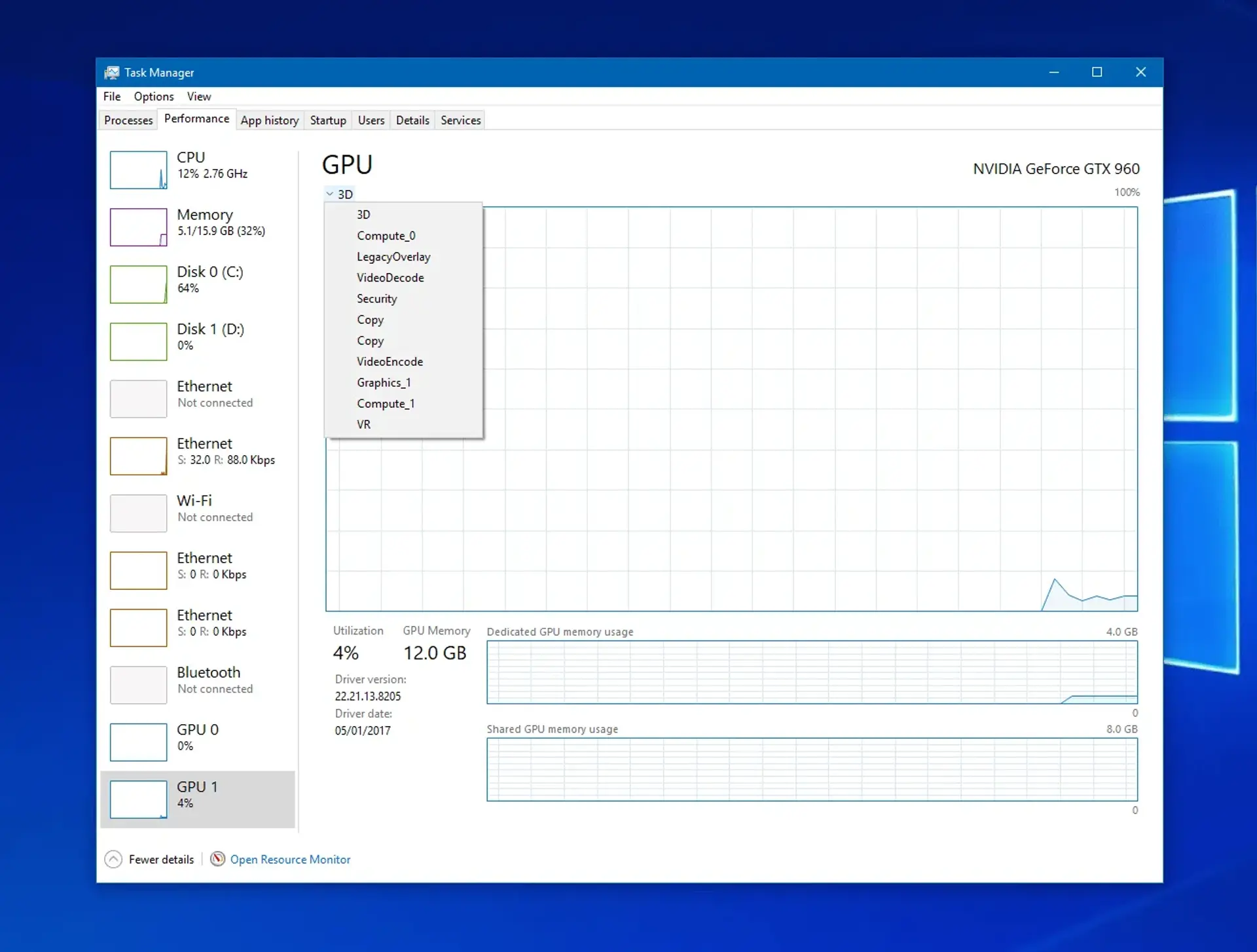Choose VR from engine list
This screenshot has height=952, width=1257.
(404, 424)
